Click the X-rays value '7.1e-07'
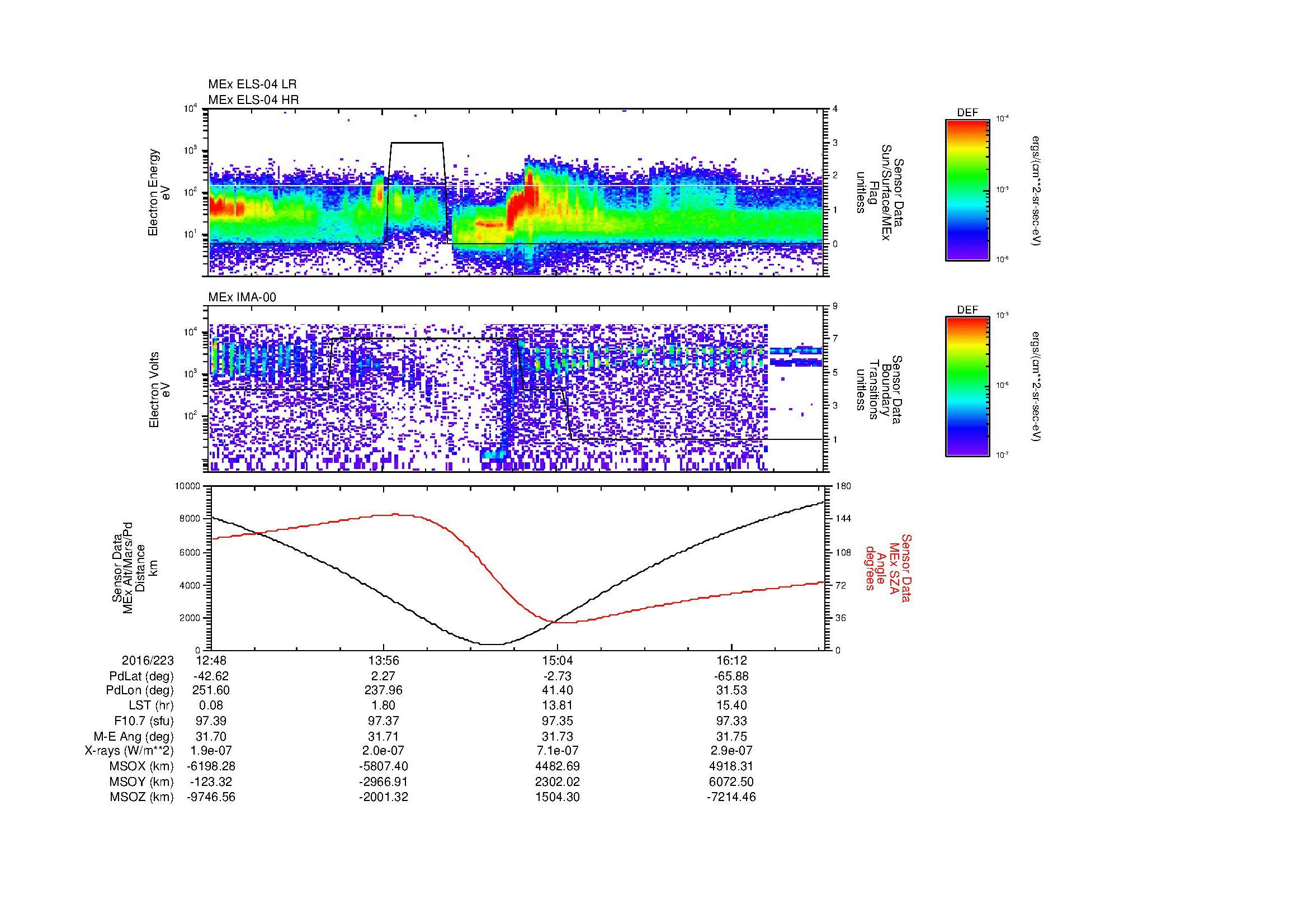Image resolution: width=1308 pixels, height=924 pixels. click(558, 751)
